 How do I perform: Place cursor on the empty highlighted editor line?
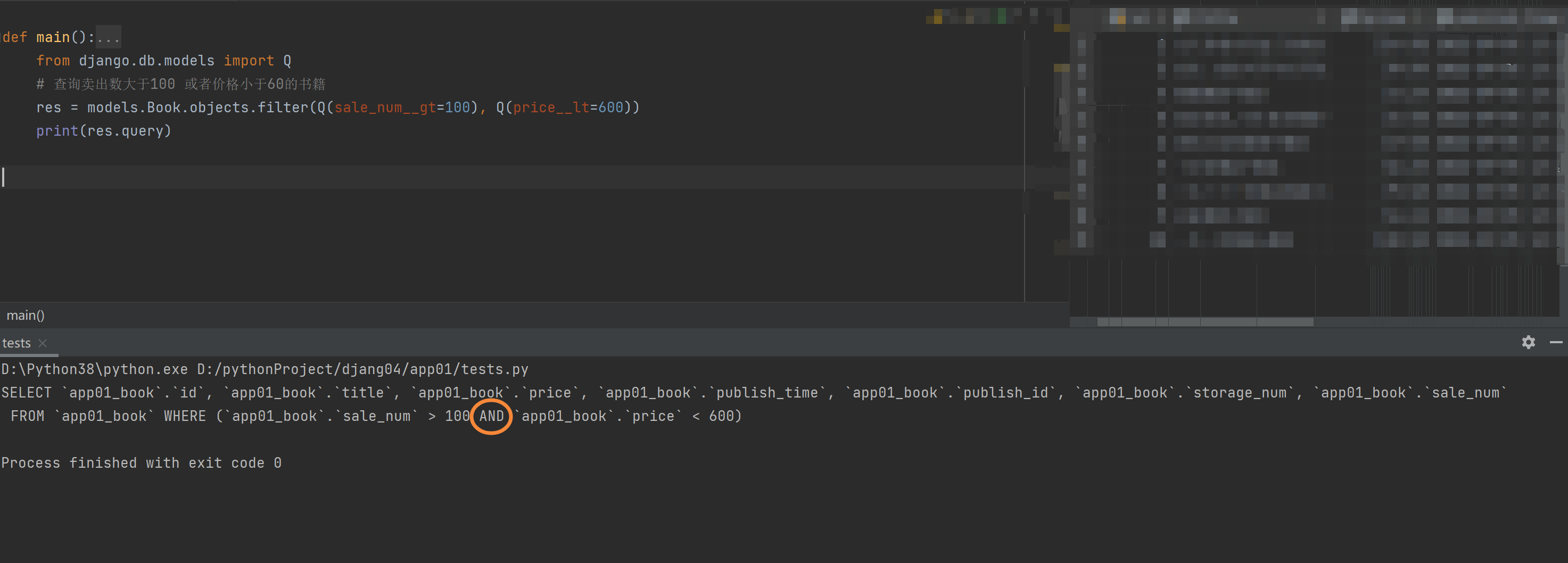coord(511,177)
